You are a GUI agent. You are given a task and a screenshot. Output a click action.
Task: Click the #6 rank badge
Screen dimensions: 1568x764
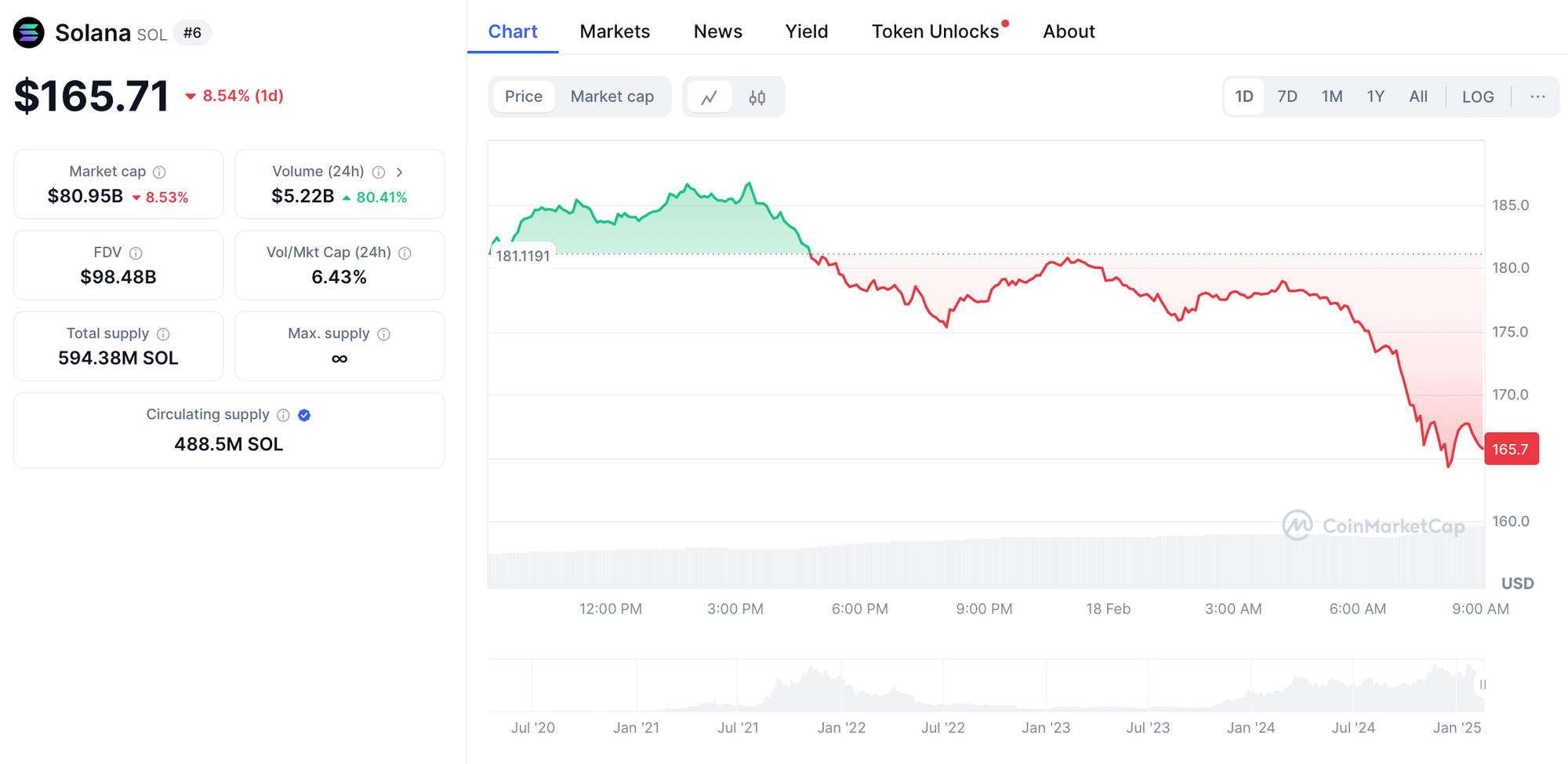(192, 33)
